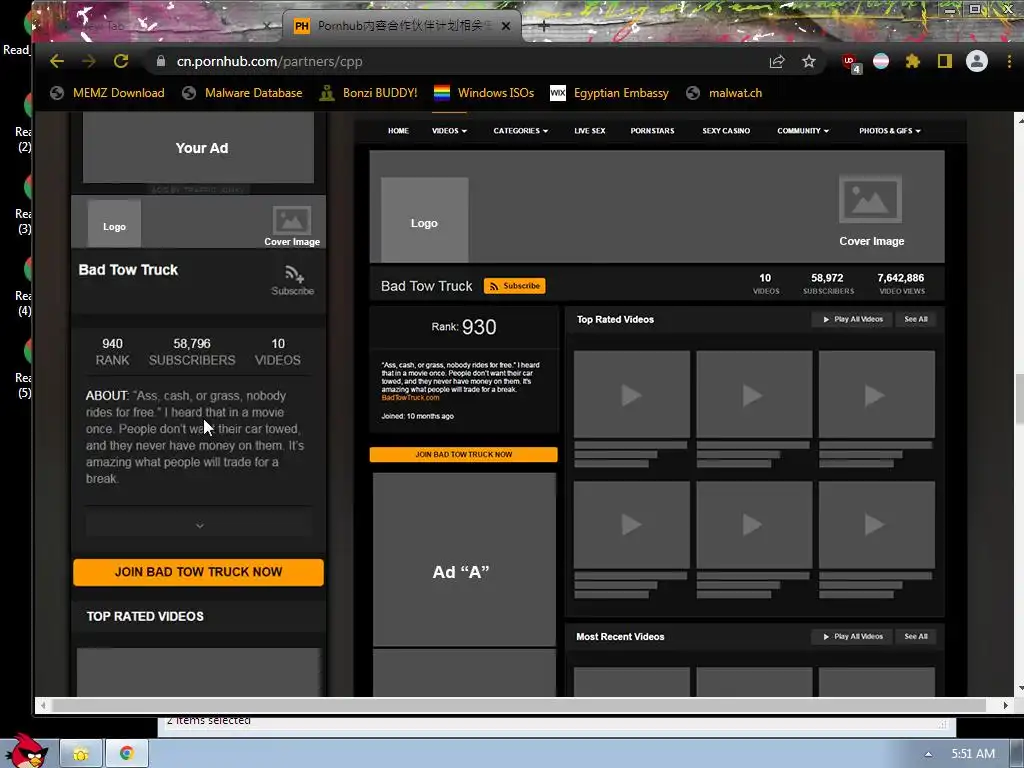Reload the page with the refresh icon
Viewport: 1024px width, 768px height.
pos(121,61)
